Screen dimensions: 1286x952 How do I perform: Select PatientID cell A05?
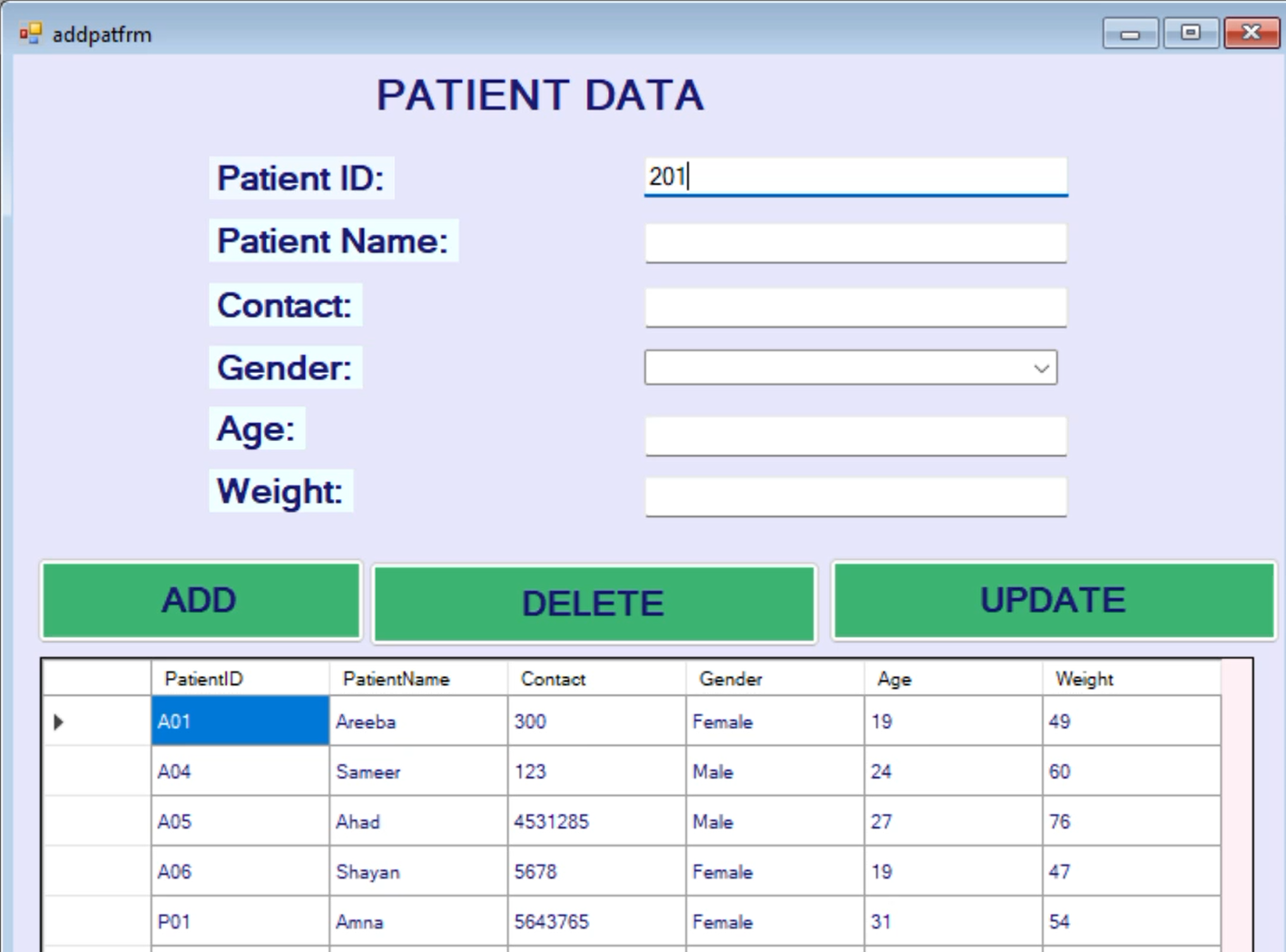[241, 821]
